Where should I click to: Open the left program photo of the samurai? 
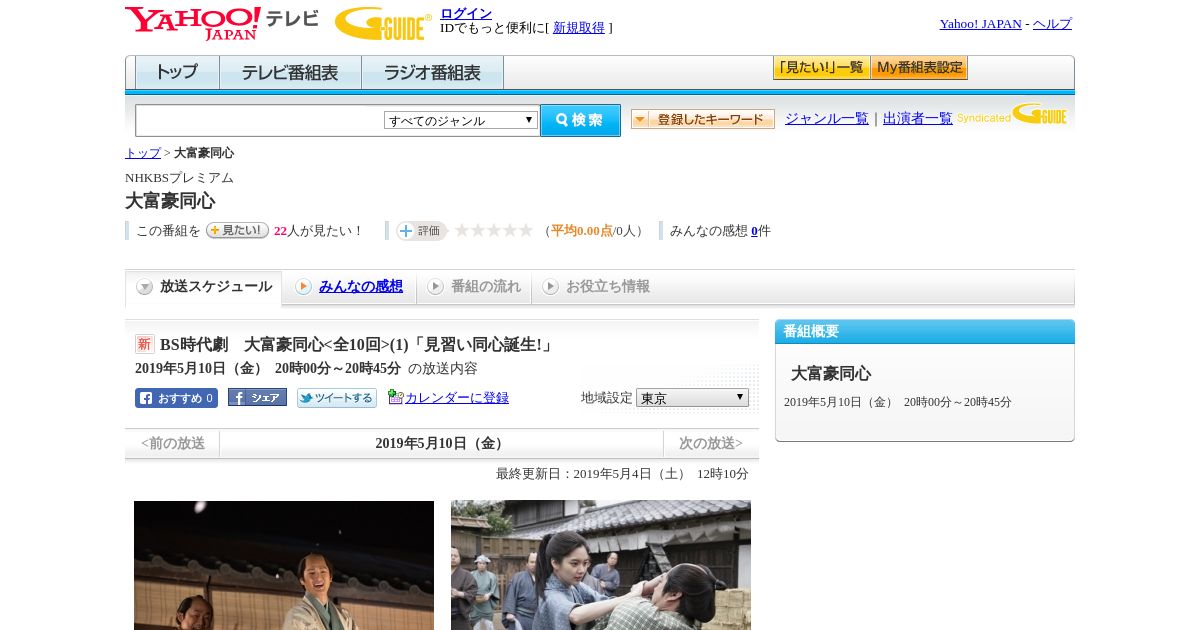tap(284, 565)
